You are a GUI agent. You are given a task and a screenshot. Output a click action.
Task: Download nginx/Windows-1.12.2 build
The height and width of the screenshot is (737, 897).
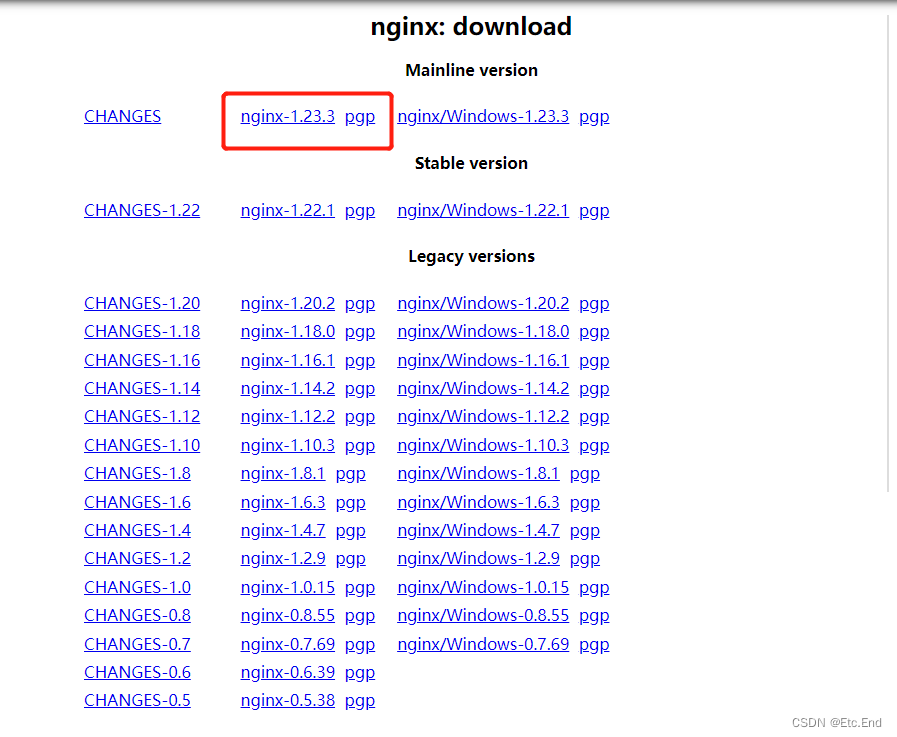tap(483, 417)
